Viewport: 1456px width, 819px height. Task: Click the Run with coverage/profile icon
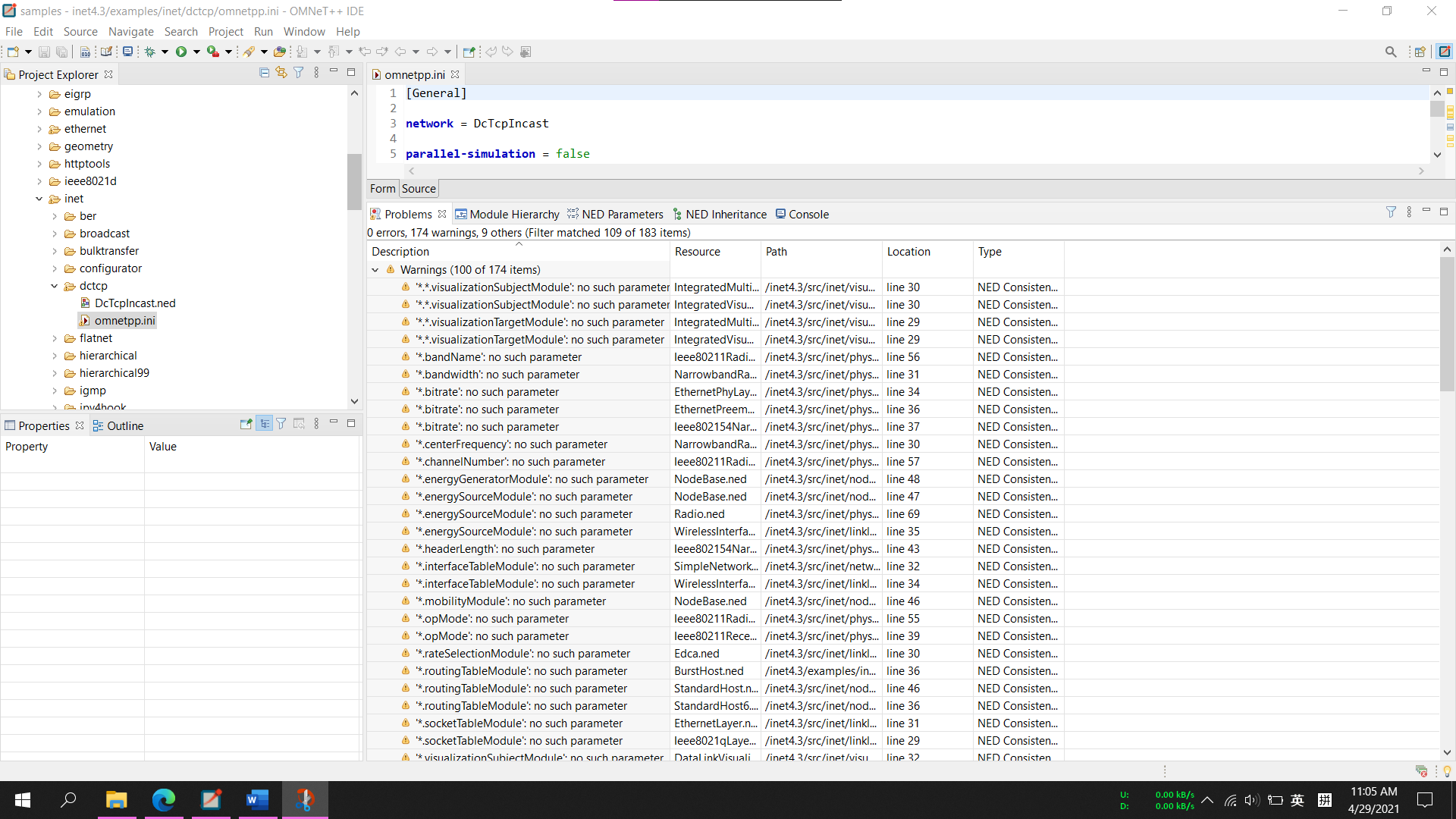pyautogui.click(x=213, y=52)
